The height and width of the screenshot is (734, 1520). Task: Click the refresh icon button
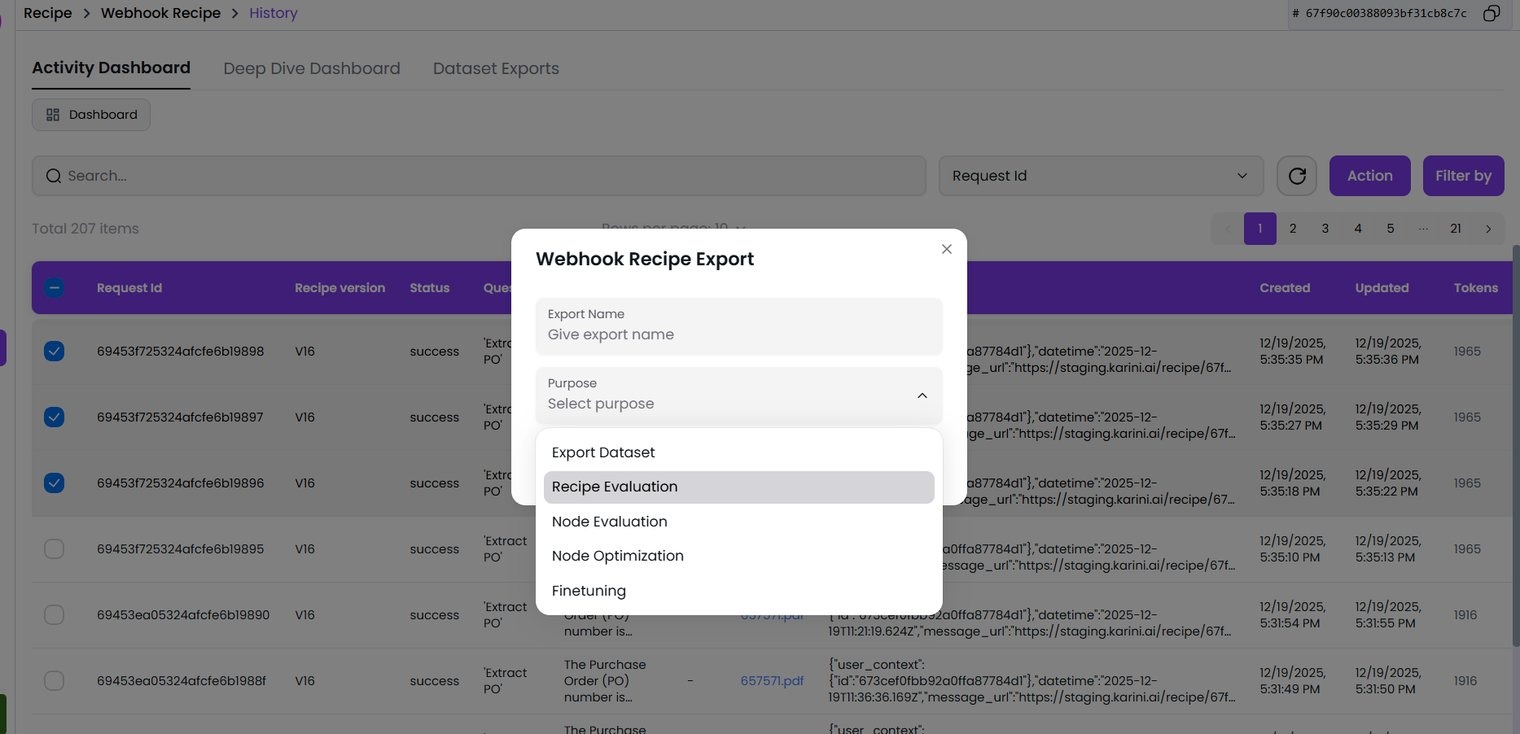point(1297,176)
